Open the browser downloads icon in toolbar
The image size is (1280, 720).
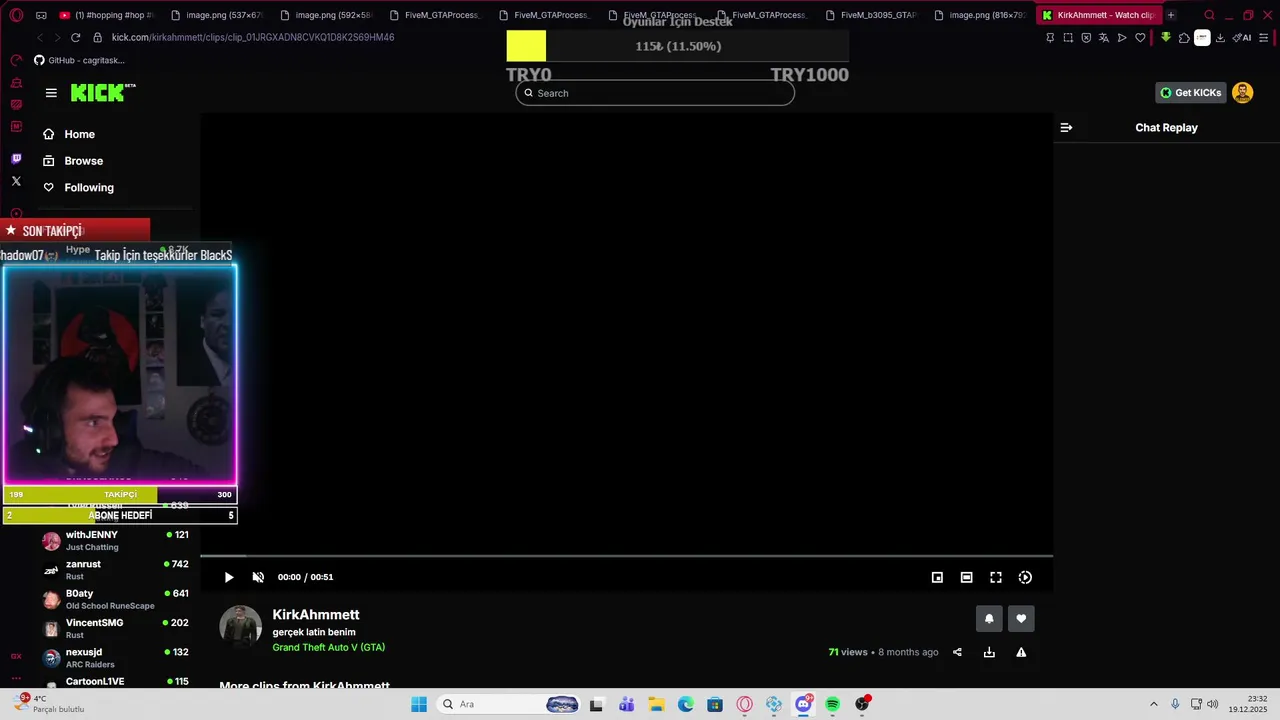[1220, 37]
